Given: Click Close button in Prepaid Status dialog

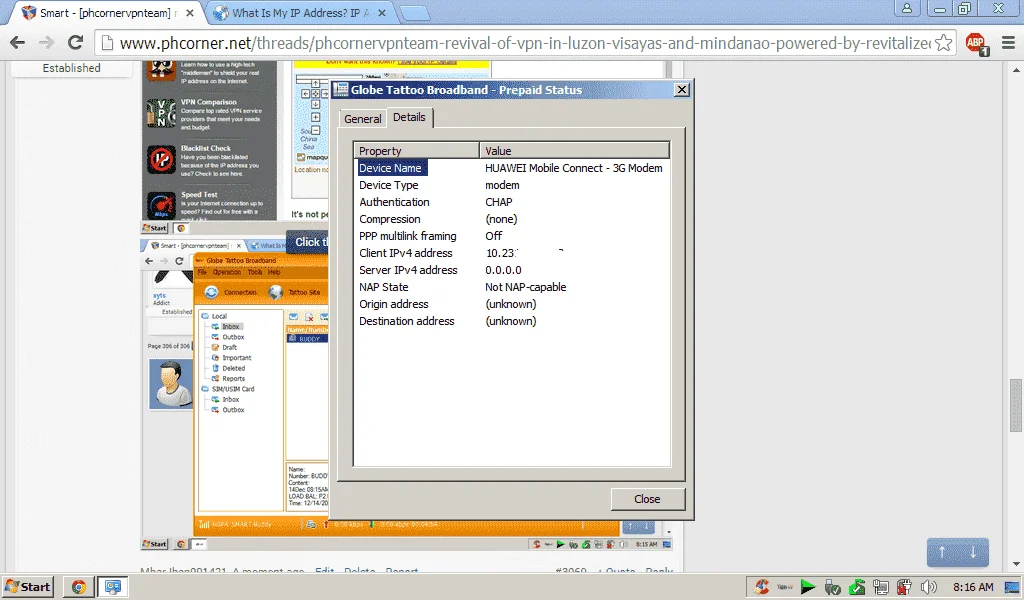Looking at the screenshot, I should click(x=647, y=499).
